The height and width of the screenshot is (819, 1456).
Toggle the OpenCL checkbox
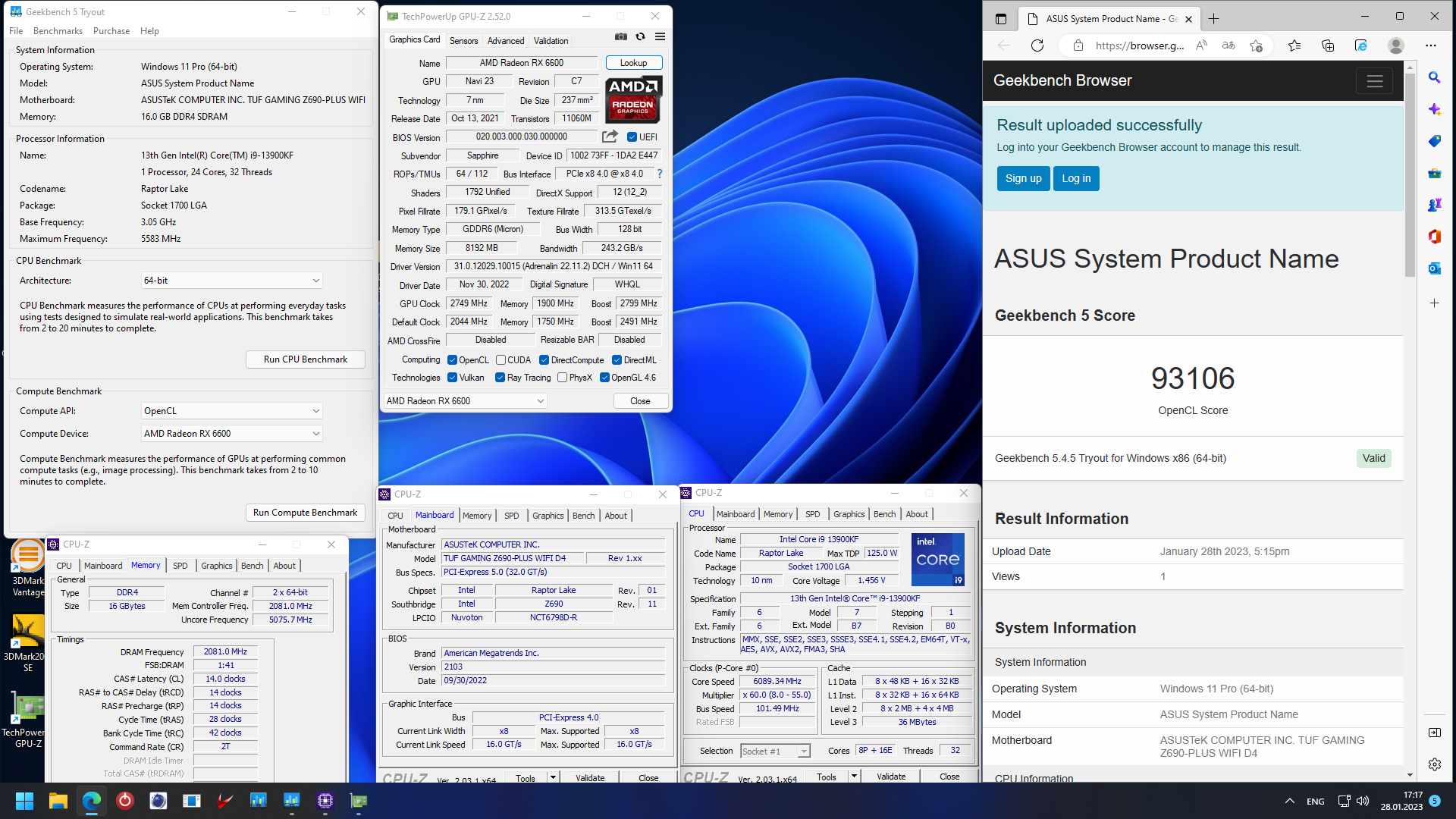(452, 360)
